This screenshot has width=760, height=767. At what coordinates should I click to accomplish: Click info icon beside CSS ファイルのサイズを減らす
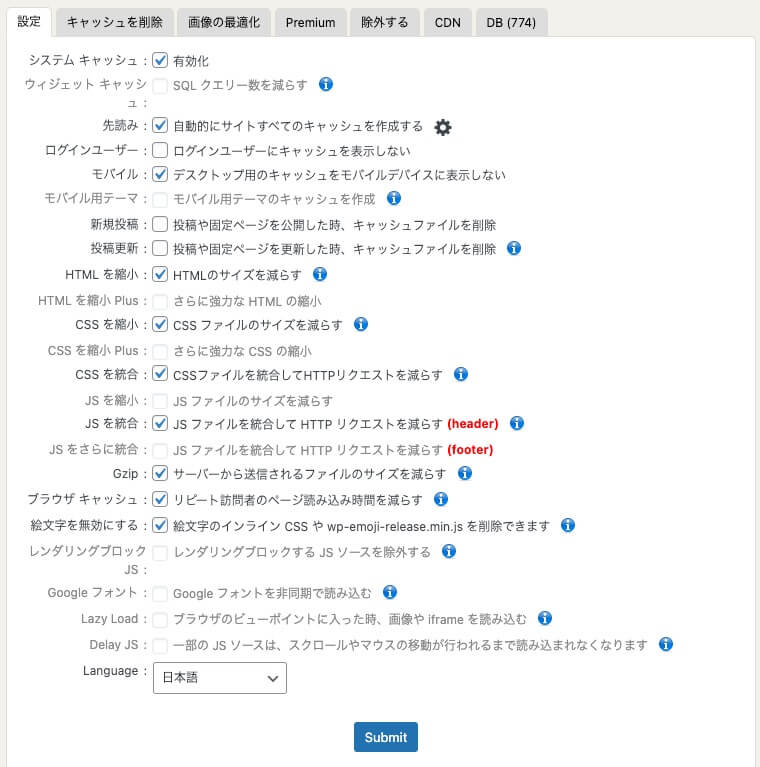click(x=361, y=324)
